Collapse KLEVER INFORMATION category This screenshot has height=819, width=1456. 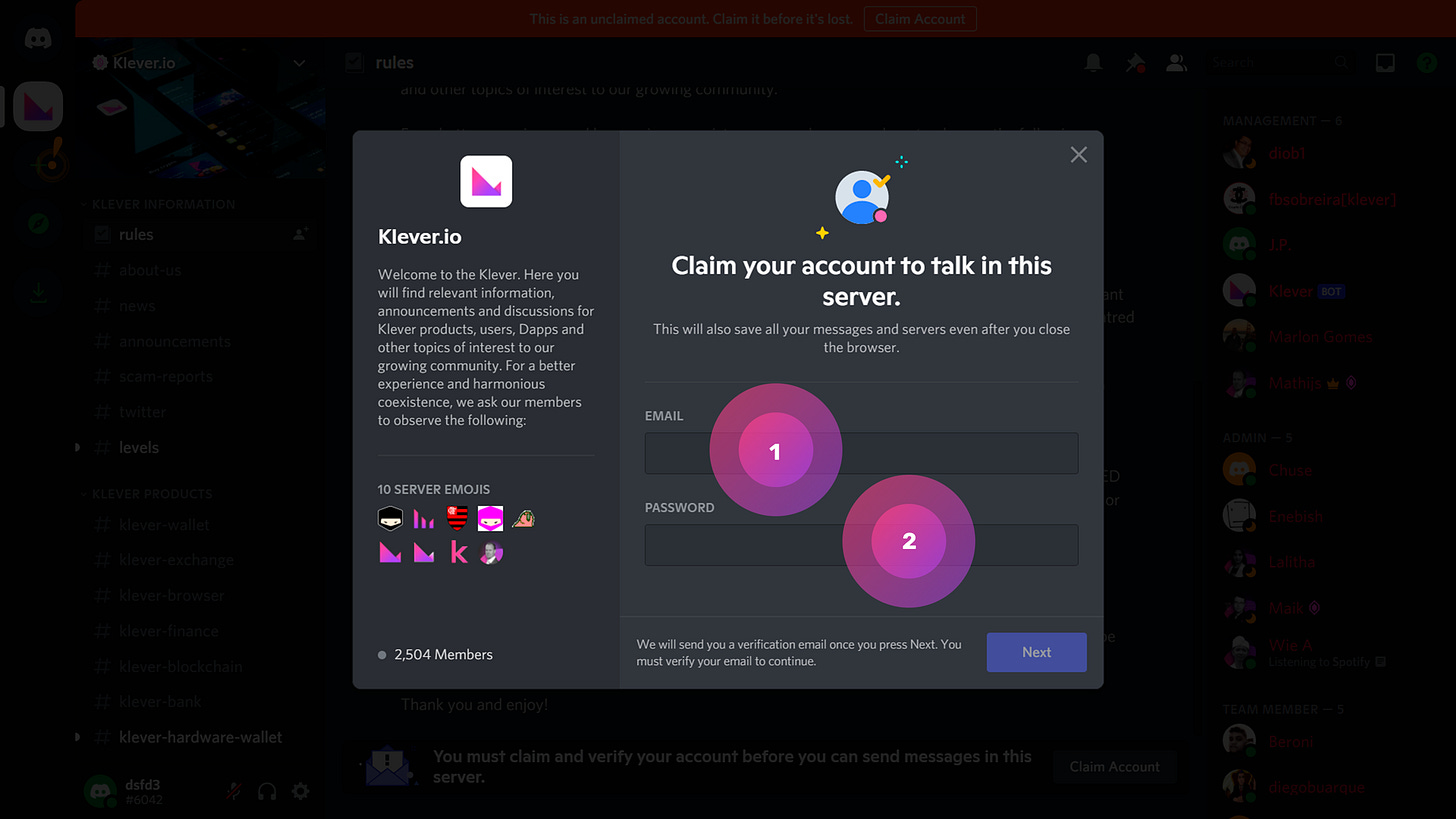click(x=162, y=204)
